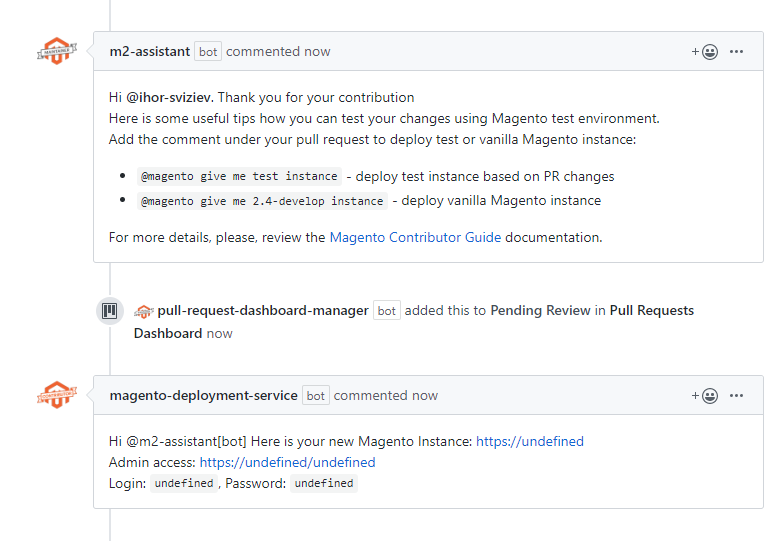Viewport: 784px width, 542px height.
Task: Click bot badge next to pull-request-dashboard-manager
Action: (x=386, y=310)
